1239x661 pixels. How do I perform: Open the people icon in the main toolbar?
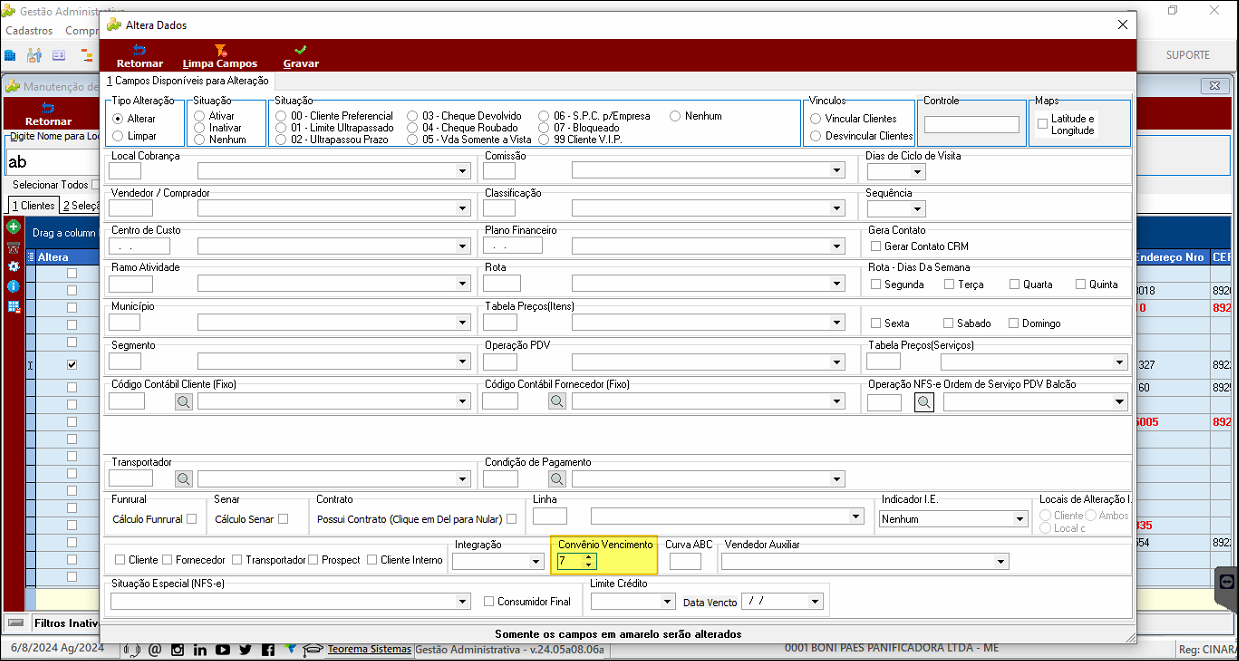[35, 55]
